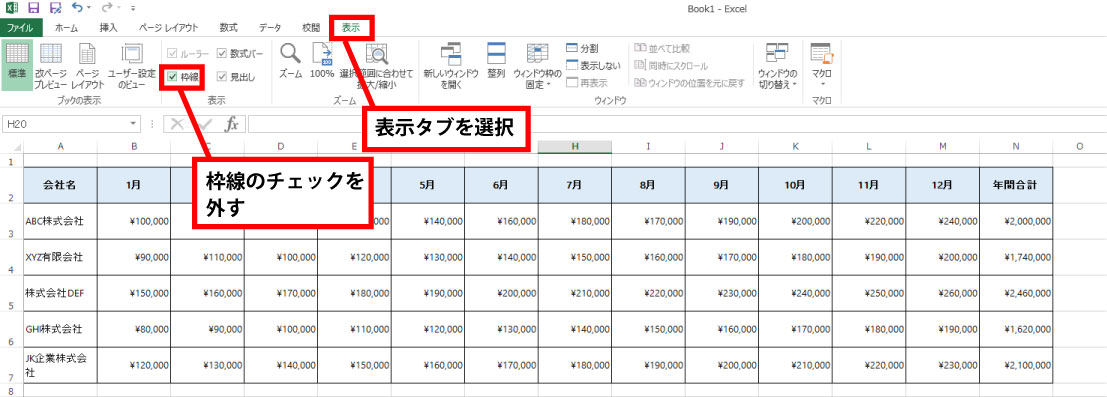This screenshot has height=397, width=1107.
Task: Click 整列 arrange windows icon
Action: coord(496,61)
